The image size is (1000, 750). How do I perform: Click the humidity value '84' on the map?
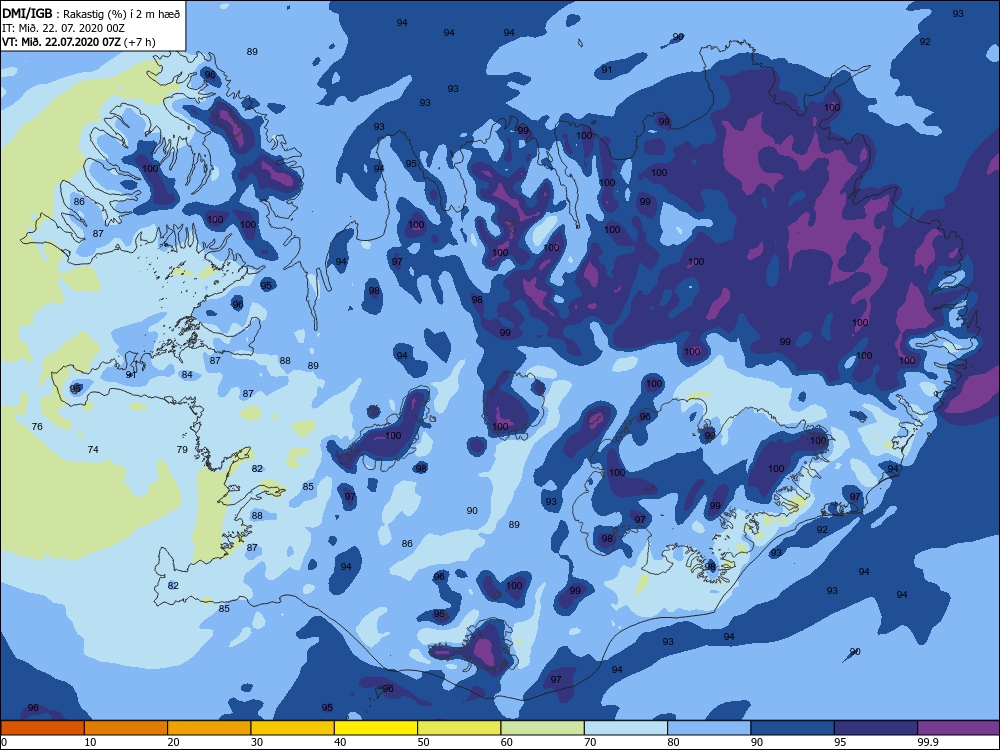(187, 374)
